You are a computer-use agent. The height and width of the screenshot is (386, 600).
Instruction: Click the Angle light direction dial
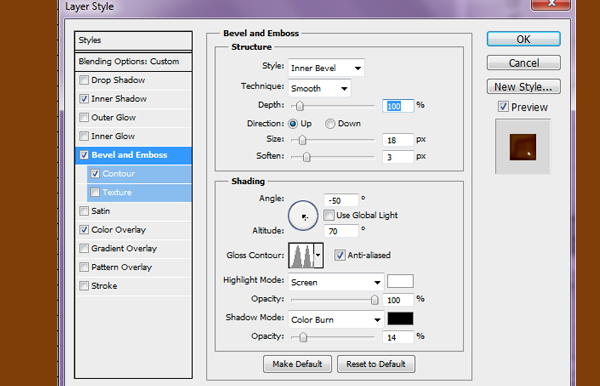tap(303, 216)
